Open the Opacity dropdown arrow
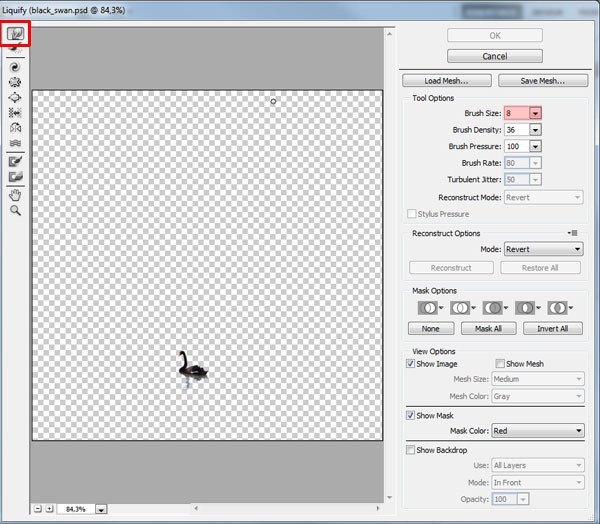 point(523,499)
